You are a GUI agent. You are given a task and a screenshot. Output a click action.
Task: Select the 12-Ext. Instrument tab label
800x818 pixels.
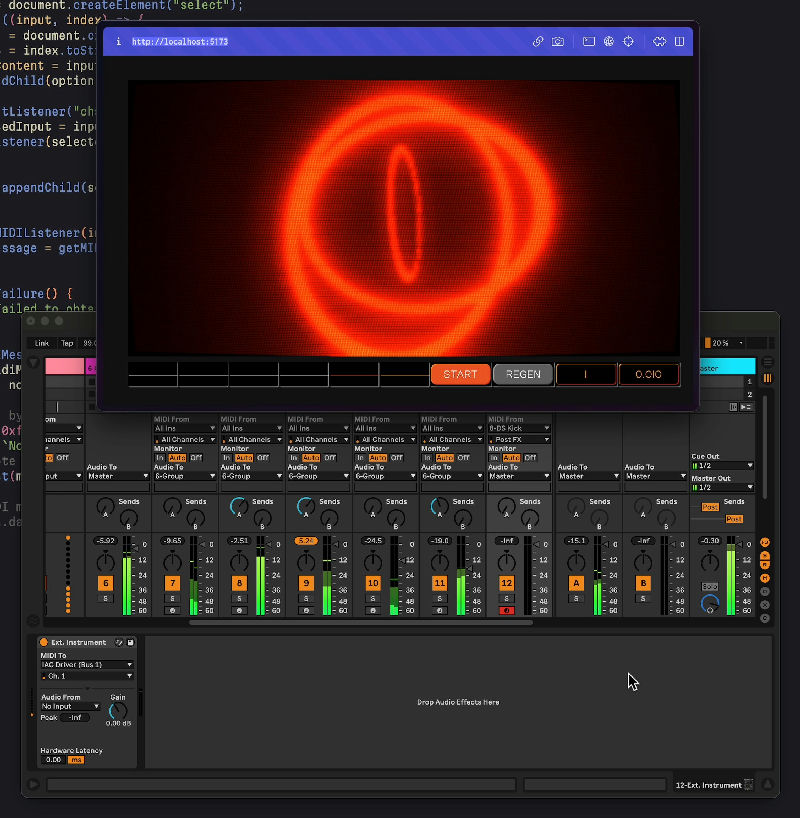coord(710,785)
